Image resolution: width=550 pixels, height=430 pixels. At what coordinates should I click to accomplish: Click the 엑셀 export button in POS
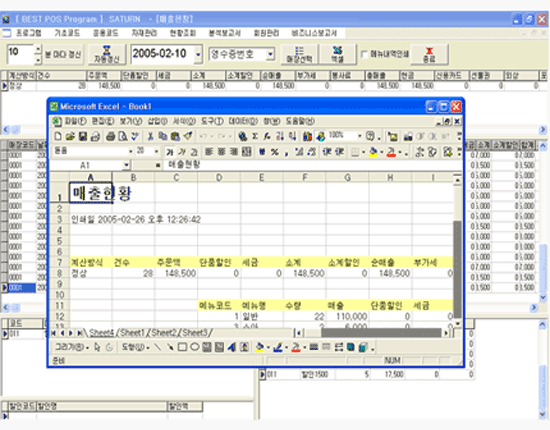[337, 54]
